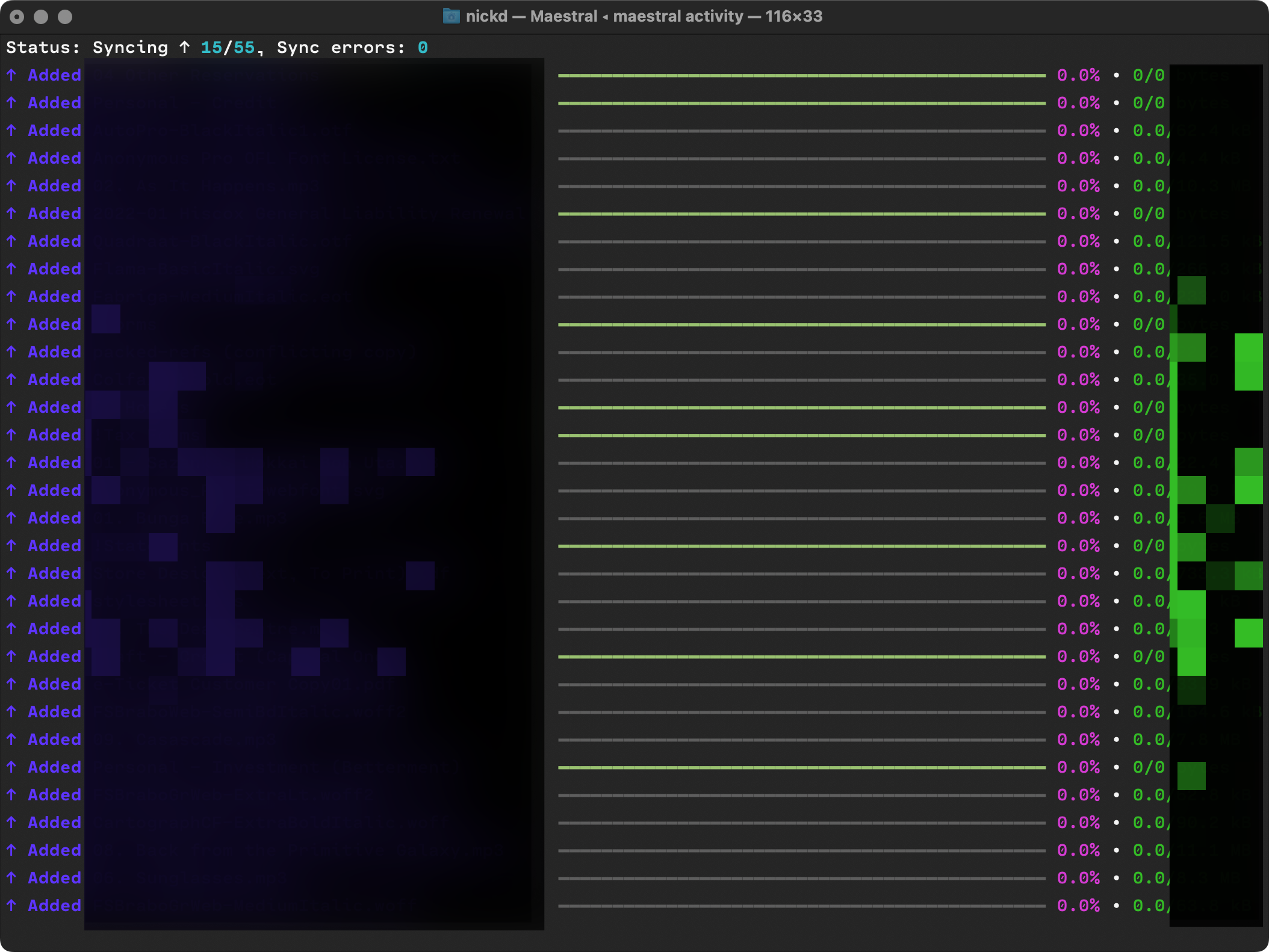
Task: Select the first Added label in the list
Action: coord(54,75)
